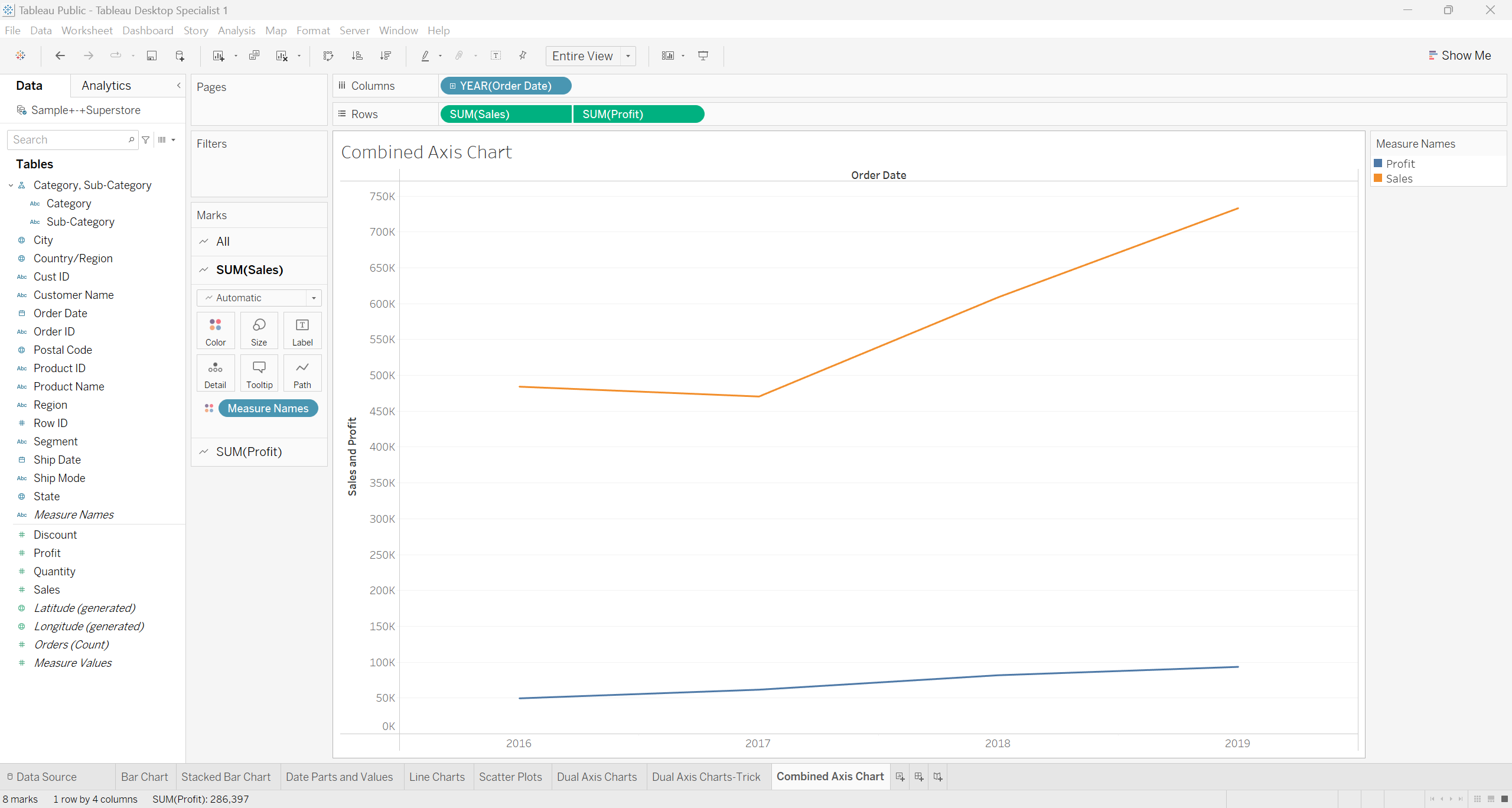Viewport: 1512px width, 808px height.
Task: Open the Worksheet menu
Action: [x=87, y=30]
